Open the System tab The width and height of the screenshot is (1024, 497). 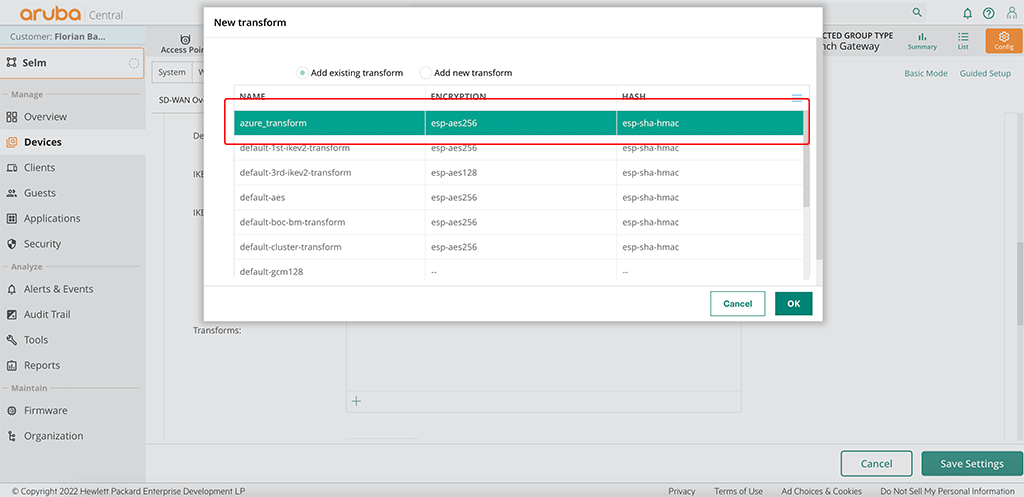[171, 72]
